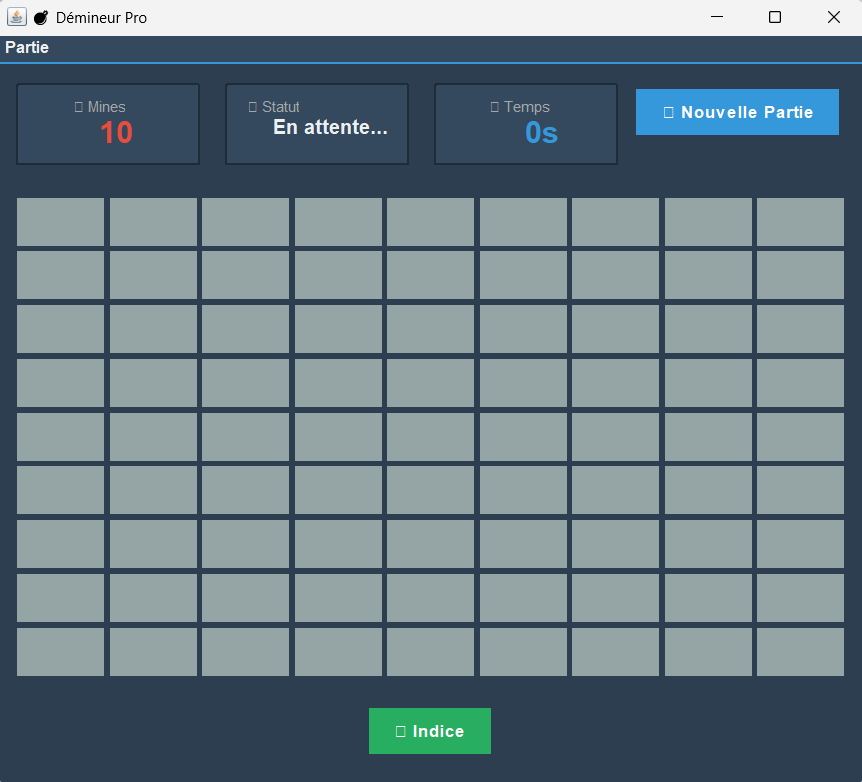The image size is (862, 782).
Task: Uncover the last cell in the fifth row
Action: pyautogui.click(x=800, y=437)
